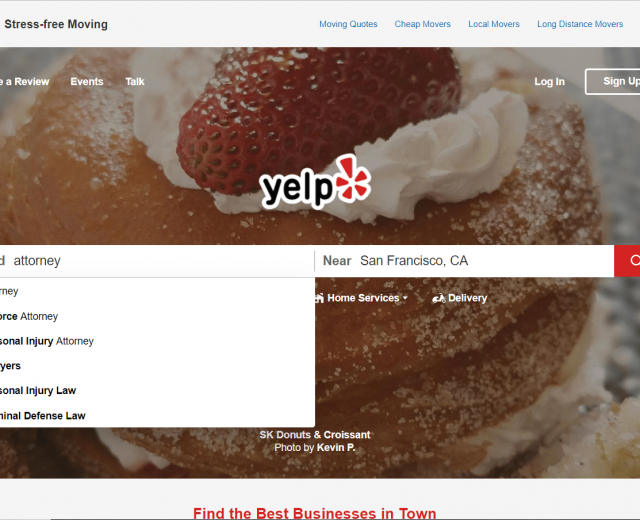Click the Sign Up button
640x520 pixels.
click(613, 82)
